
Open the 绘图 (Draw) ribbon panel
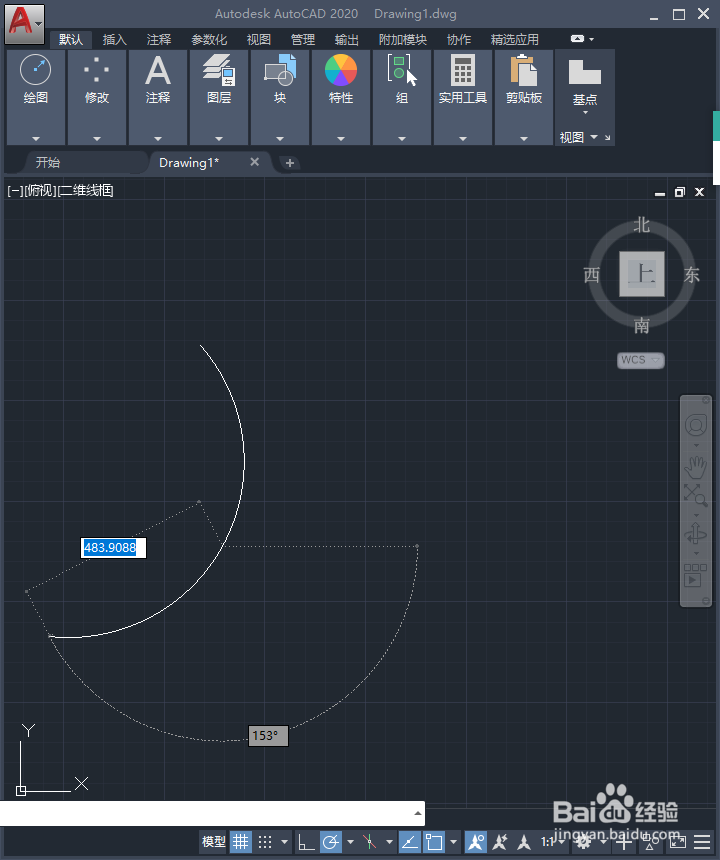(x=36, y=97)
